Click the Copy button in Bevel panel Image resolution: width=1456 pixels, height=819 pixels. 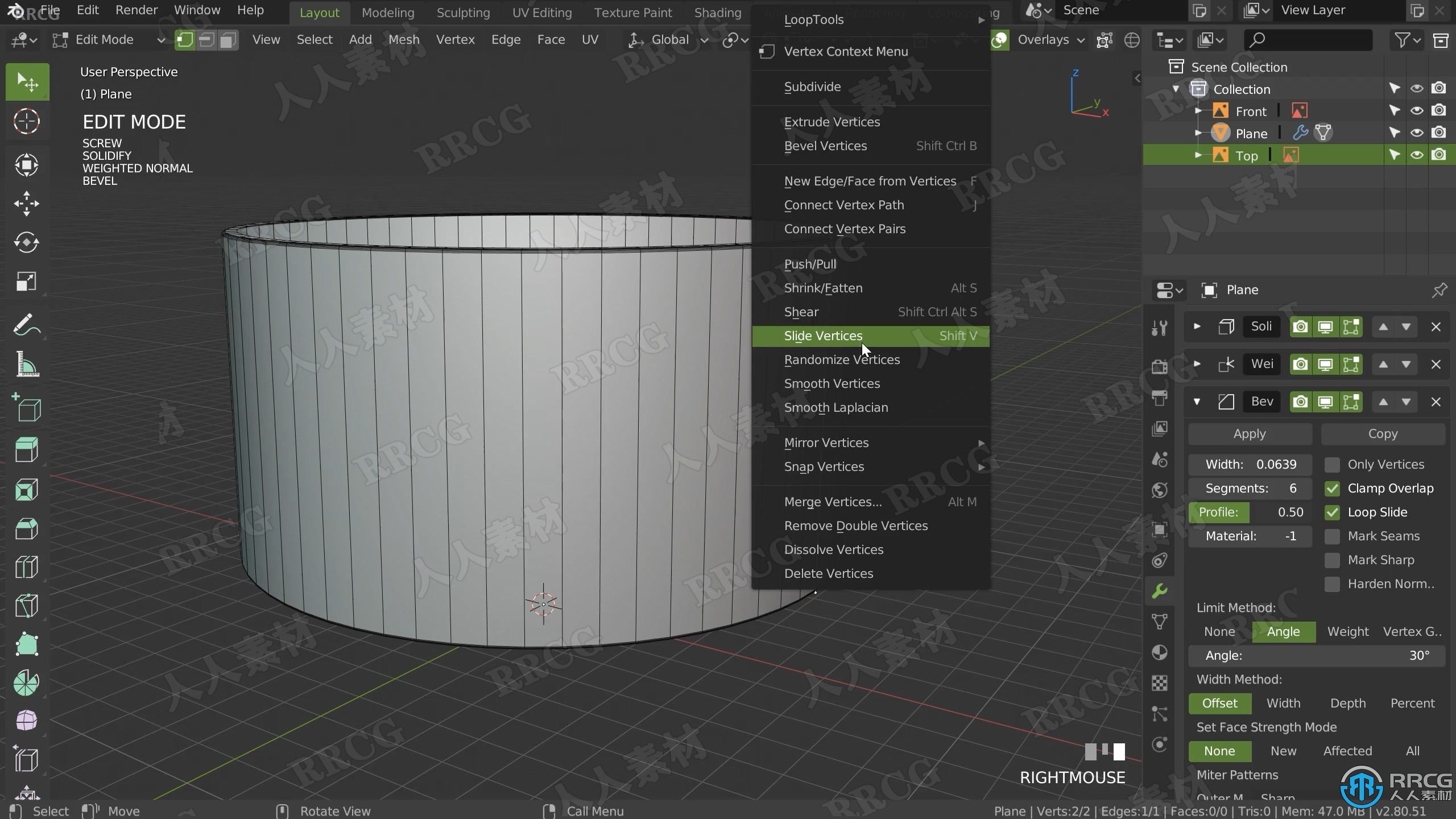point(1384,433)
